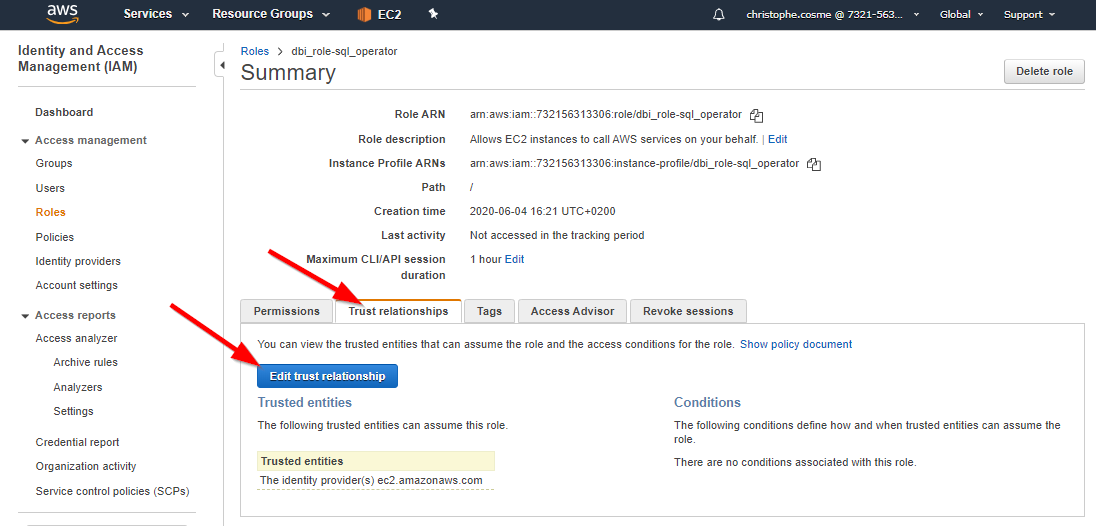This screenshot has height=526, width=1096.
Task: Click the 'Not accessed in the tracking period' text
Action: [558, 235]
